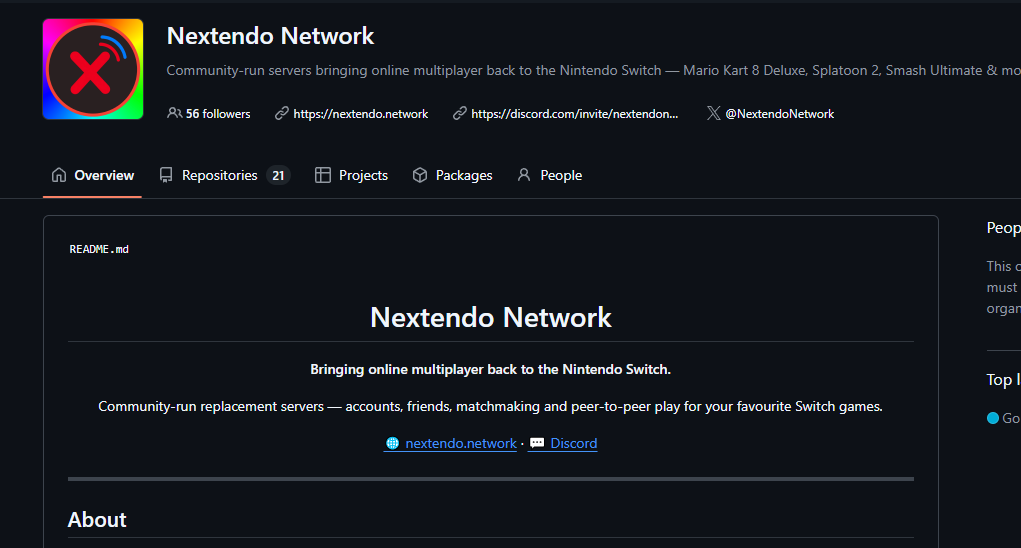
Task: Open the https://nextendo.network profile link
Action: (x=361, y=113)
